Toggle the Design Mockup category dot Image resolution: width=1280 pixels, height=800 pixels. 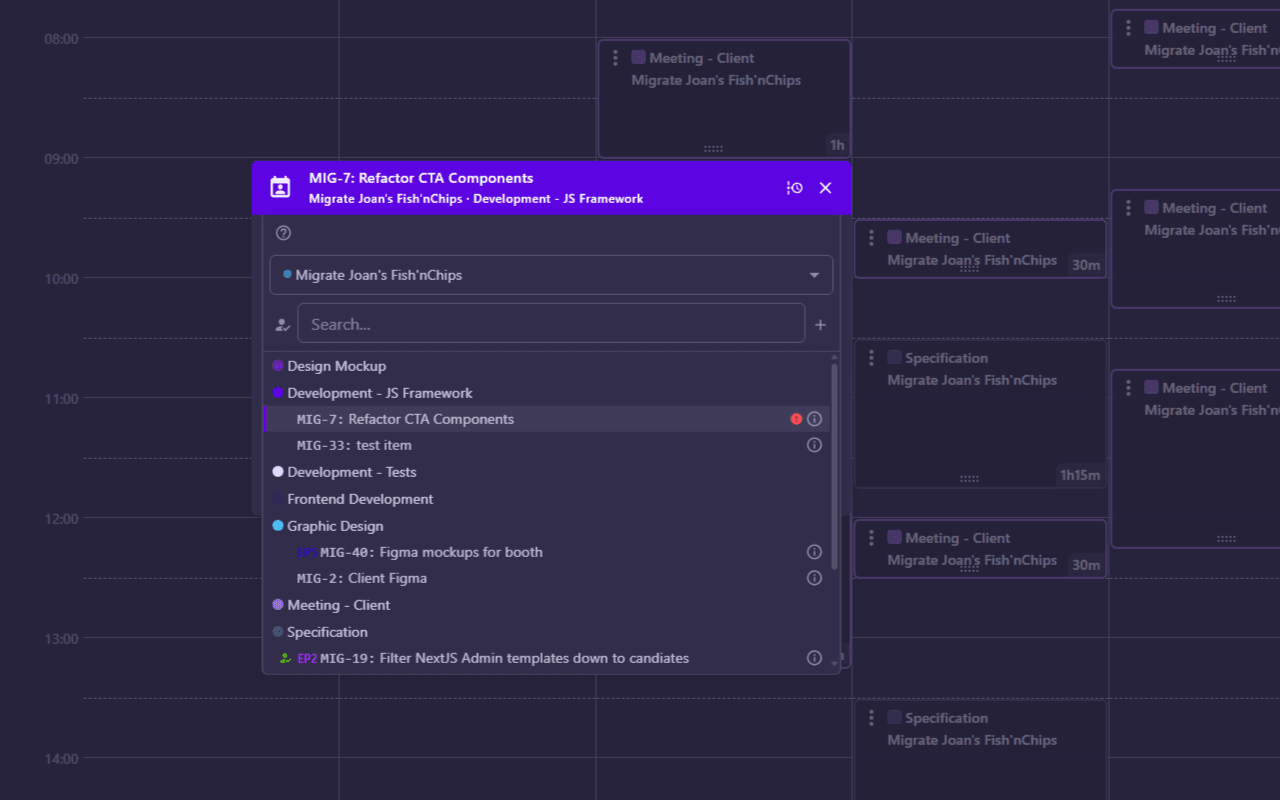point(278,365)
